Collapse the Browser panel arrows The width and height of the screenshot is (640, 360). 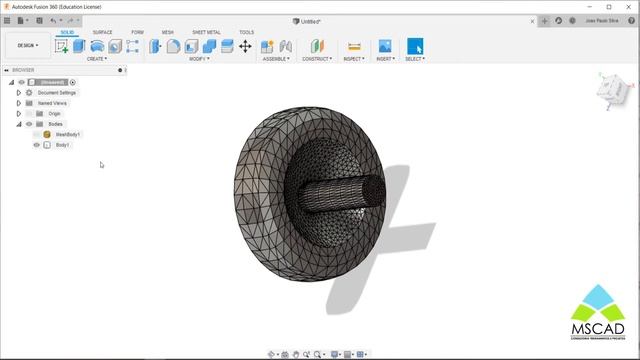point(7,70)
